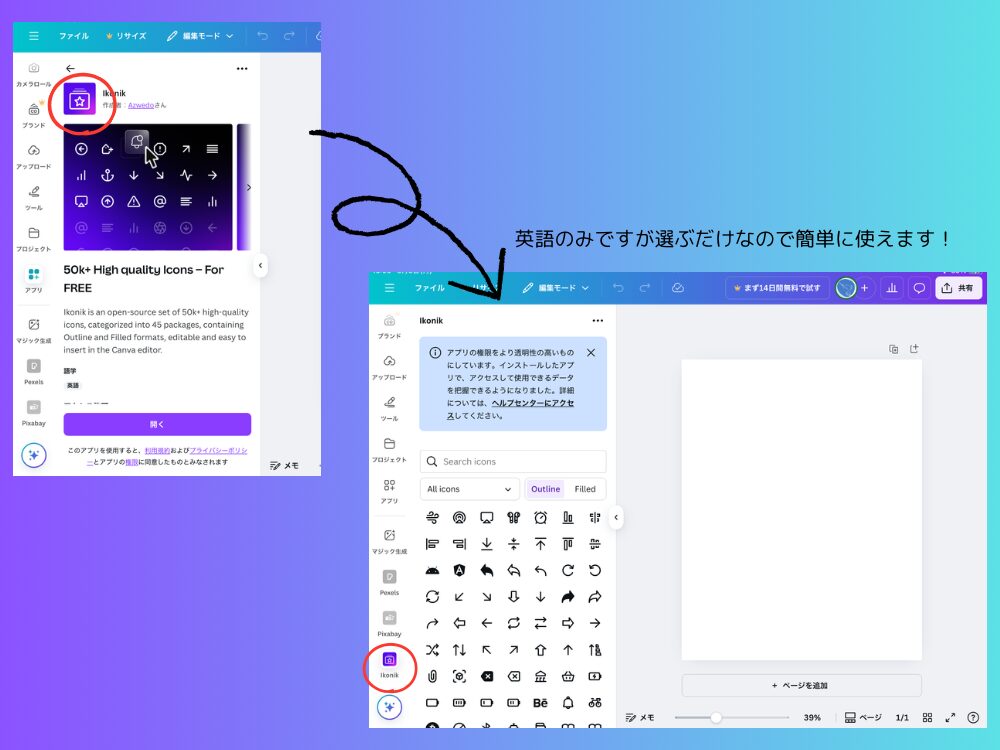Click the Search icons input field
Screen dimensions: 1000x750
pyautogui.click(x=513, y=461)
